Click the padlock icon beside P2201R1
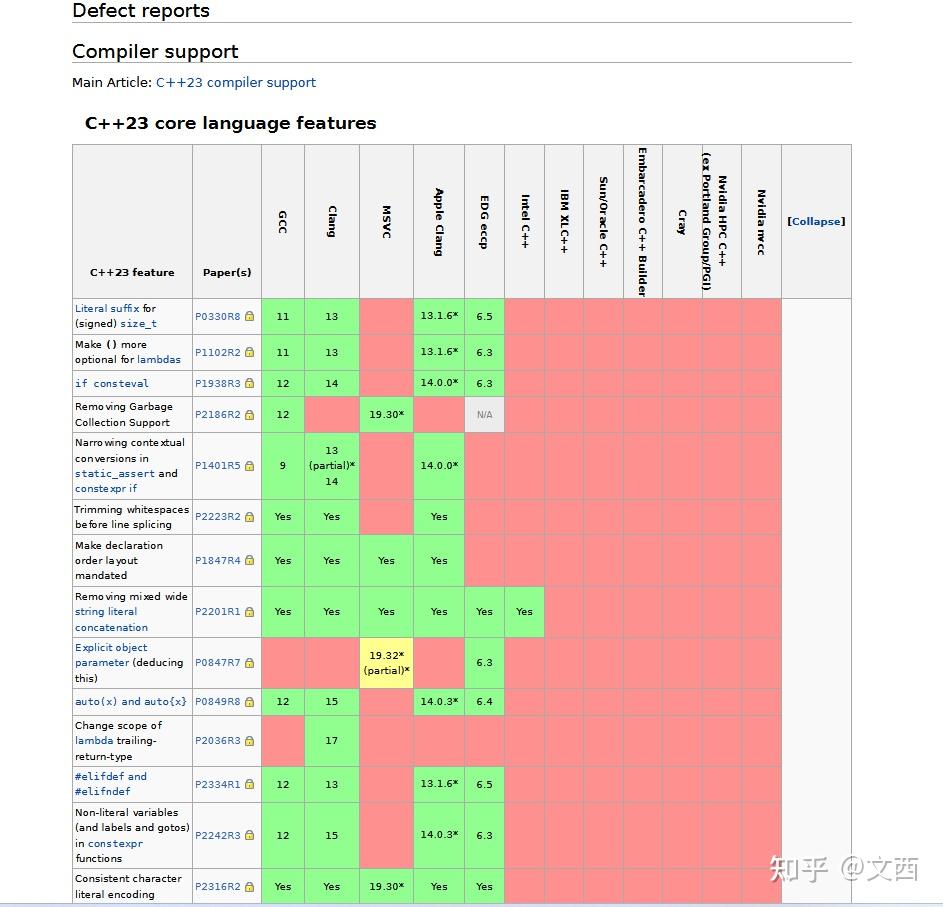The width and height of the screenshot is (943, 907). pos(249,611)
